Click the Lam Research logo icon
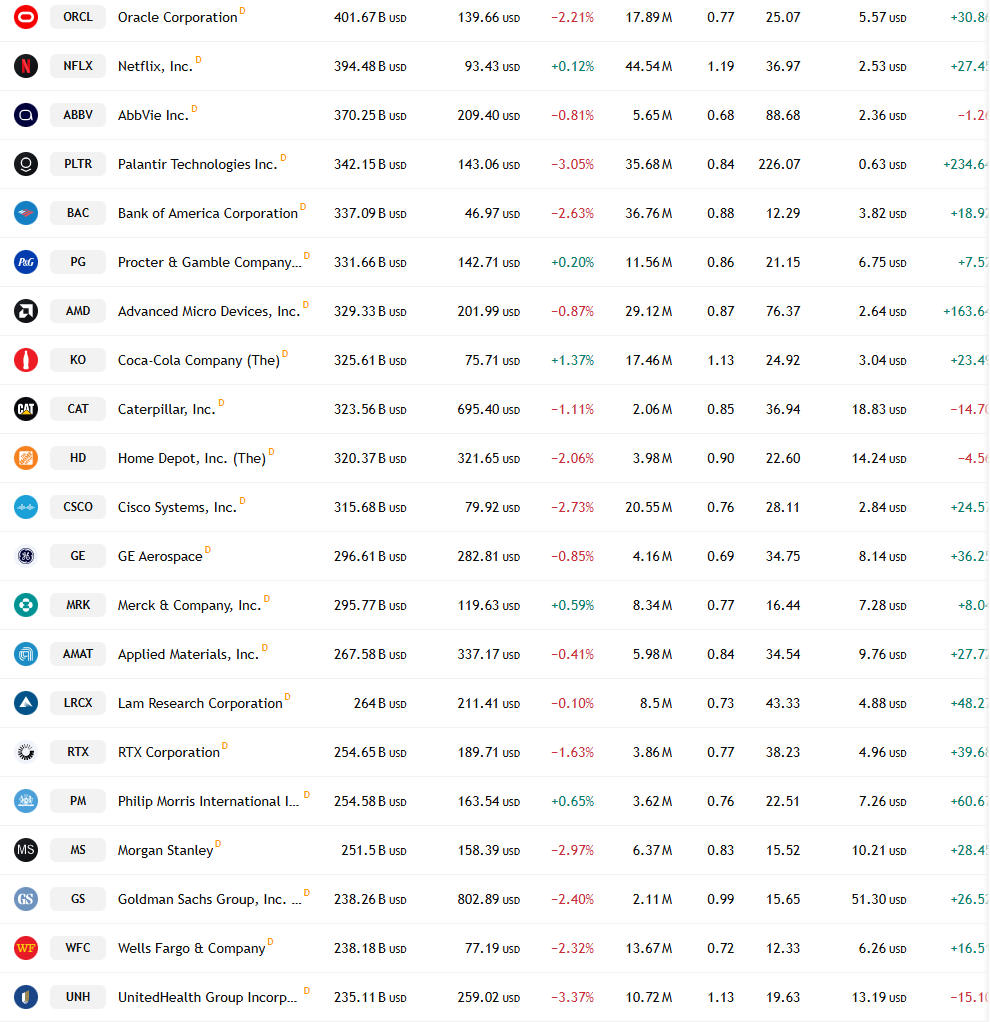 (x=26, y=703)
